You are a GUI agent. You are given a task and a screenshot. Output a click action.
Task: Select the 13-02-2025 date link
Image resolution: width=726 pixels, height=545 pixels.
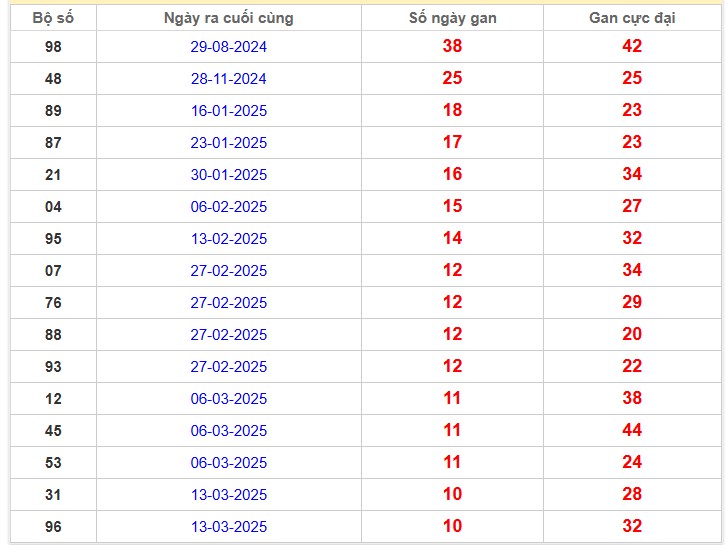(229, 238)
